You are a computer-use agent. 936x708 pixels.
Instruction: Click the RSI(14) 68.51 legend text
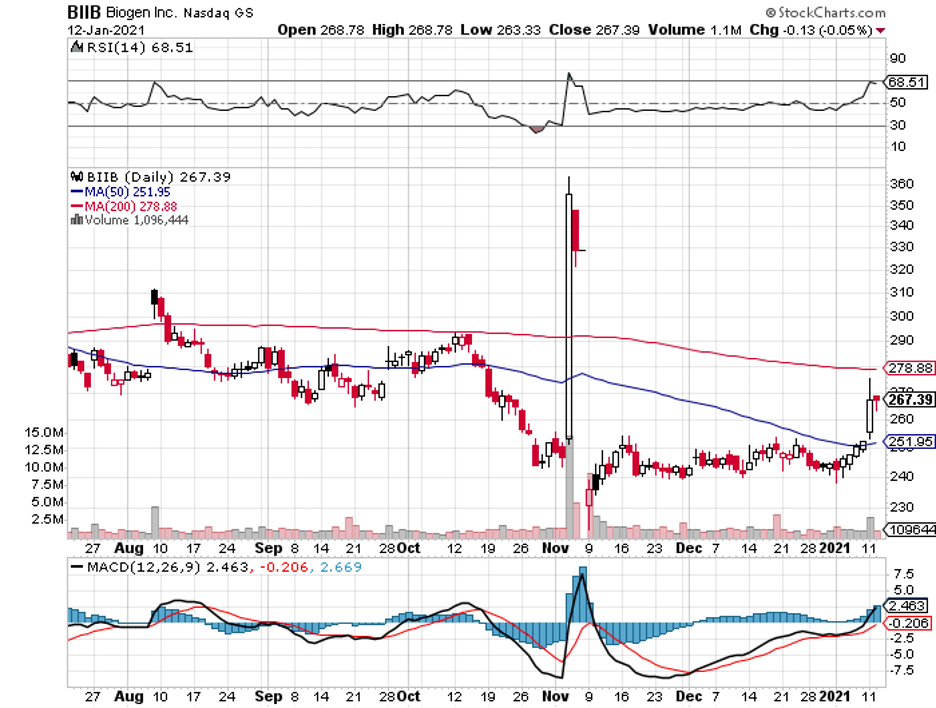click(140, 47)
